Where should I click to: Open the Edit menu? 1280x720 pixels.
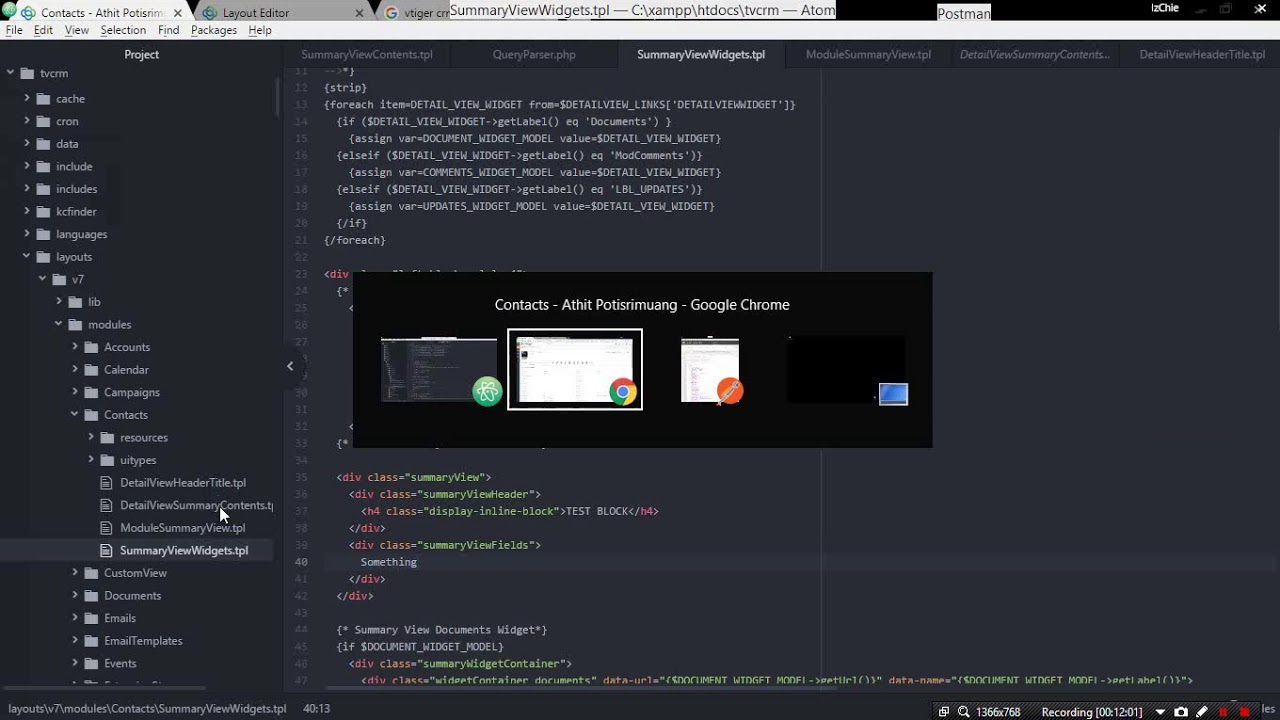point(43,30)
